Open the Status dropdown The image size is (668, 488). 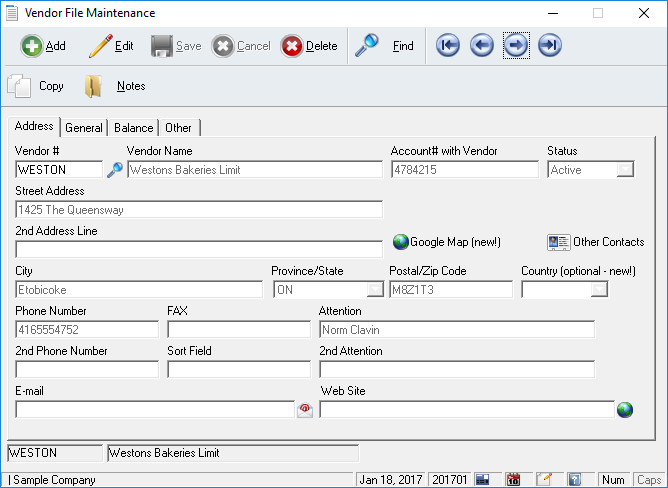point(625,170)
